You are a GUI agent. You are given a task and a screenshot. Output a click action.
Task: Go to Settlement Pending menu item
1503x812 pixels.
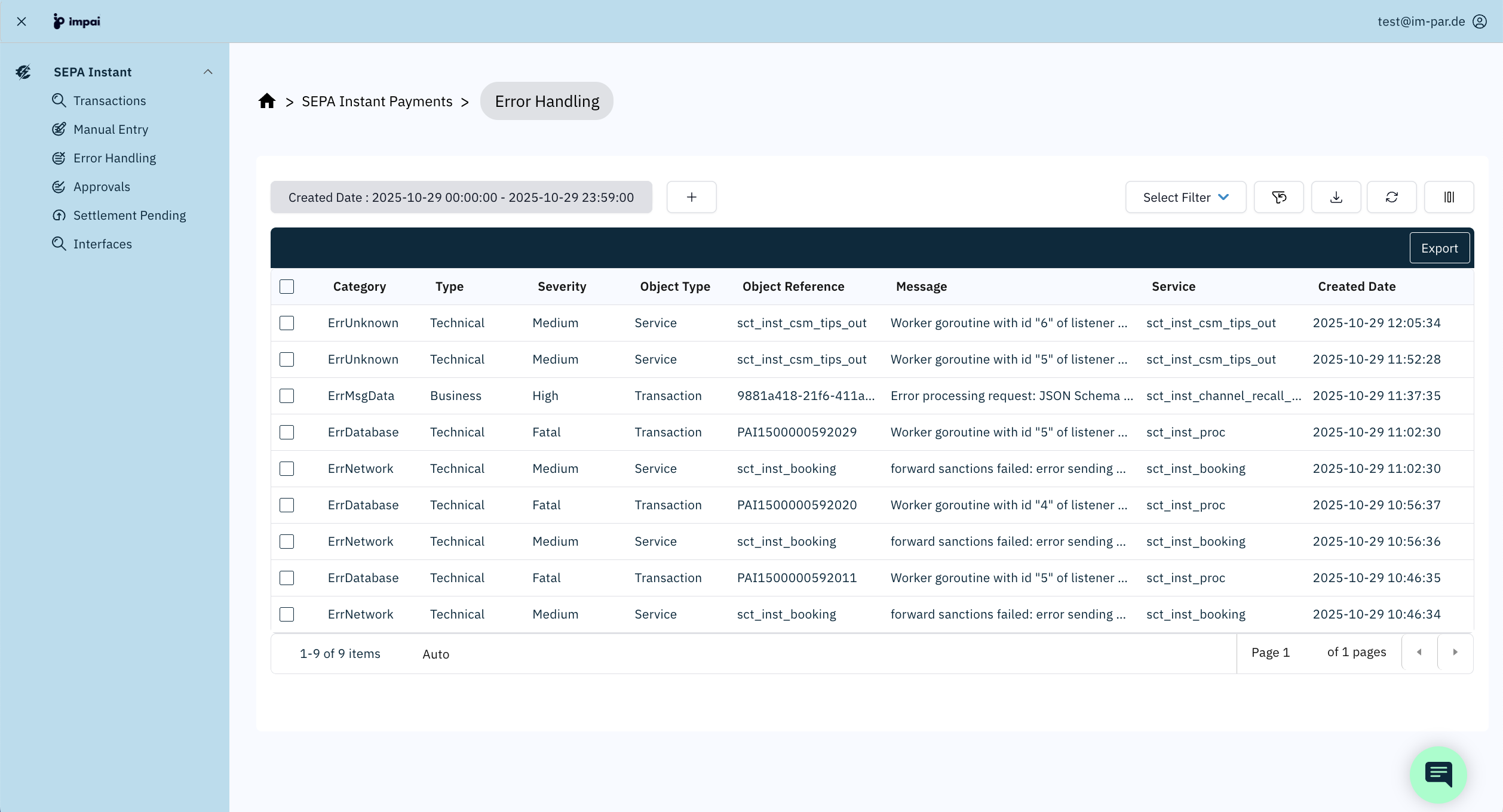tap(129, 215)
